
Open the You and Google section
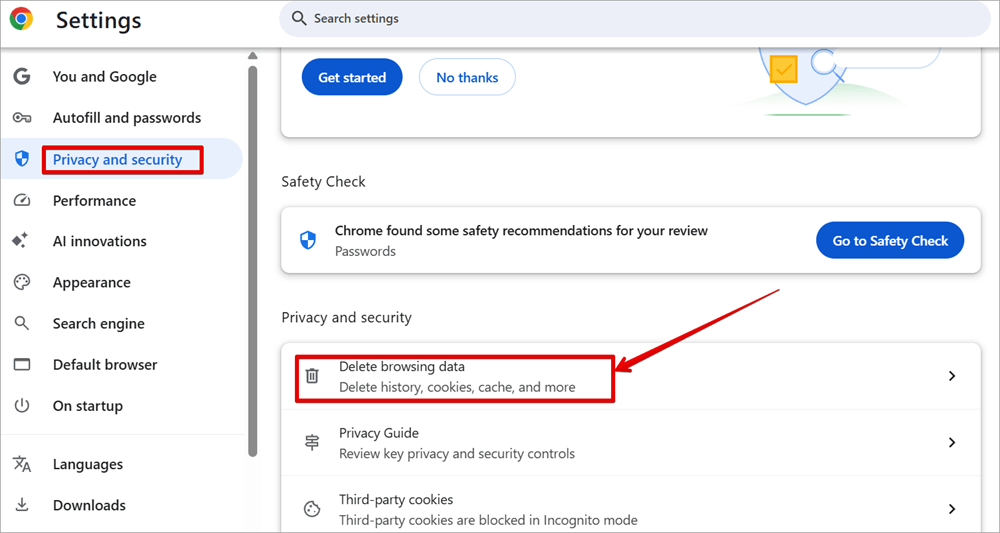pyautogui.click(x=104, y=77)
